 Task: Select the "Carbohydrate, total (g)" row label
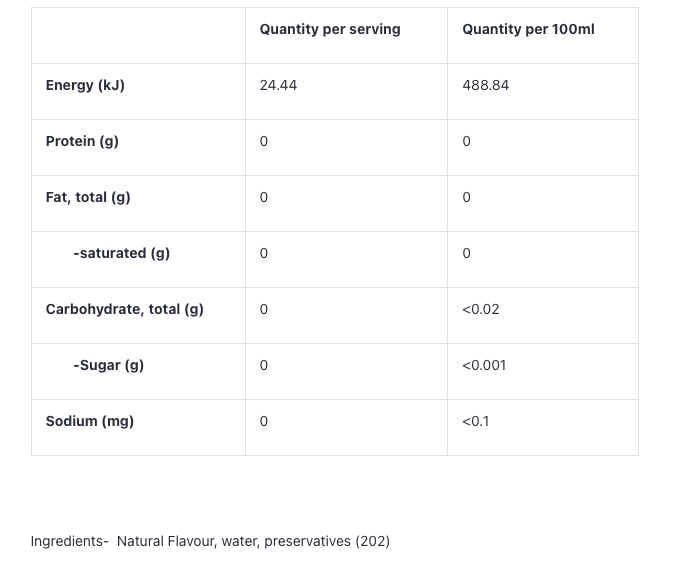[124, 309]
